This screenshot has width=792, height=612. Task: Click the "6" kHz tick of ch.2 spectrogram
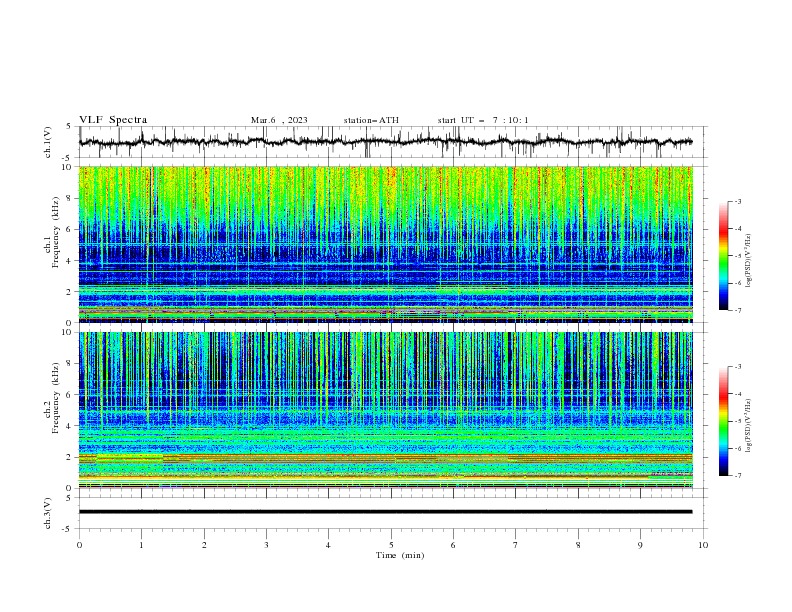[x=71, y=394]
